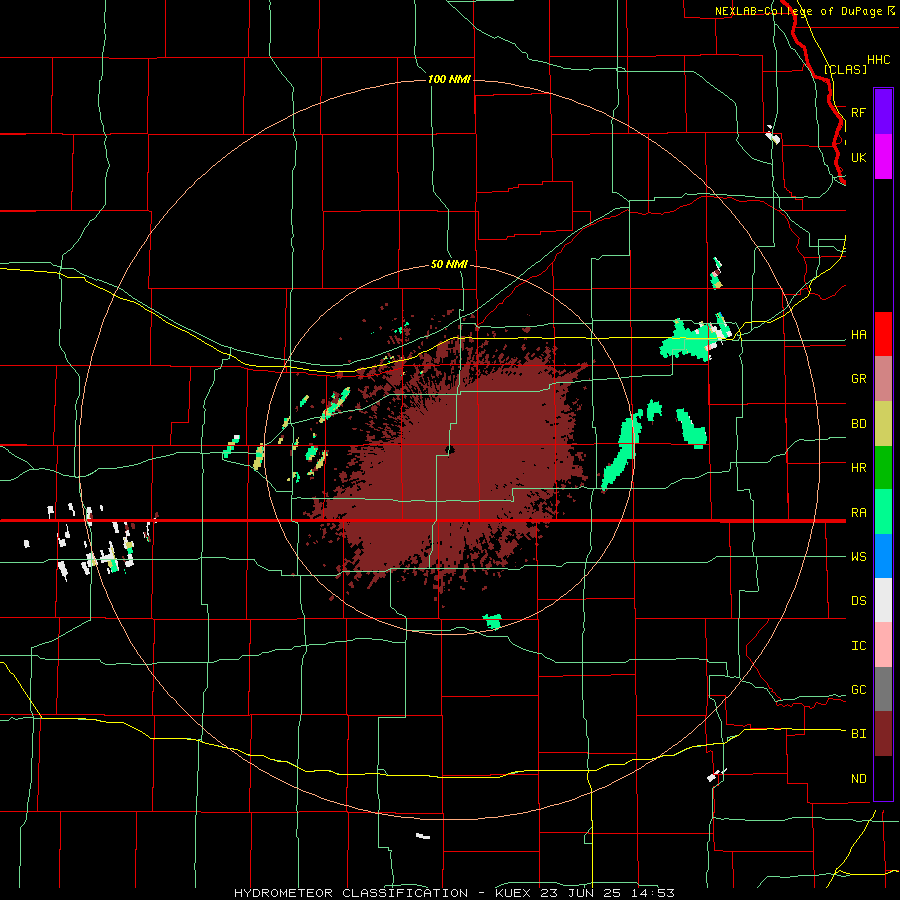Click the pink GR legend swatch

tap(883, 379)
